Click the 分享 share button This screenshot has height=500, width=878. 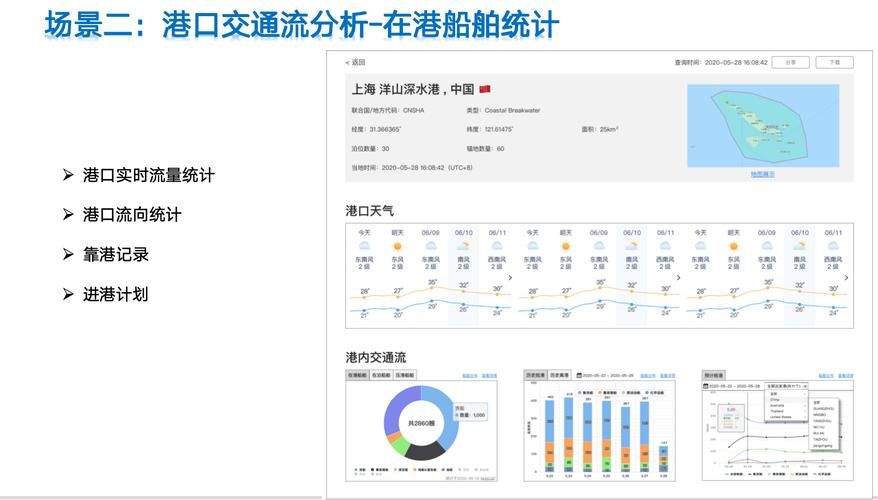tap(790, 62)
